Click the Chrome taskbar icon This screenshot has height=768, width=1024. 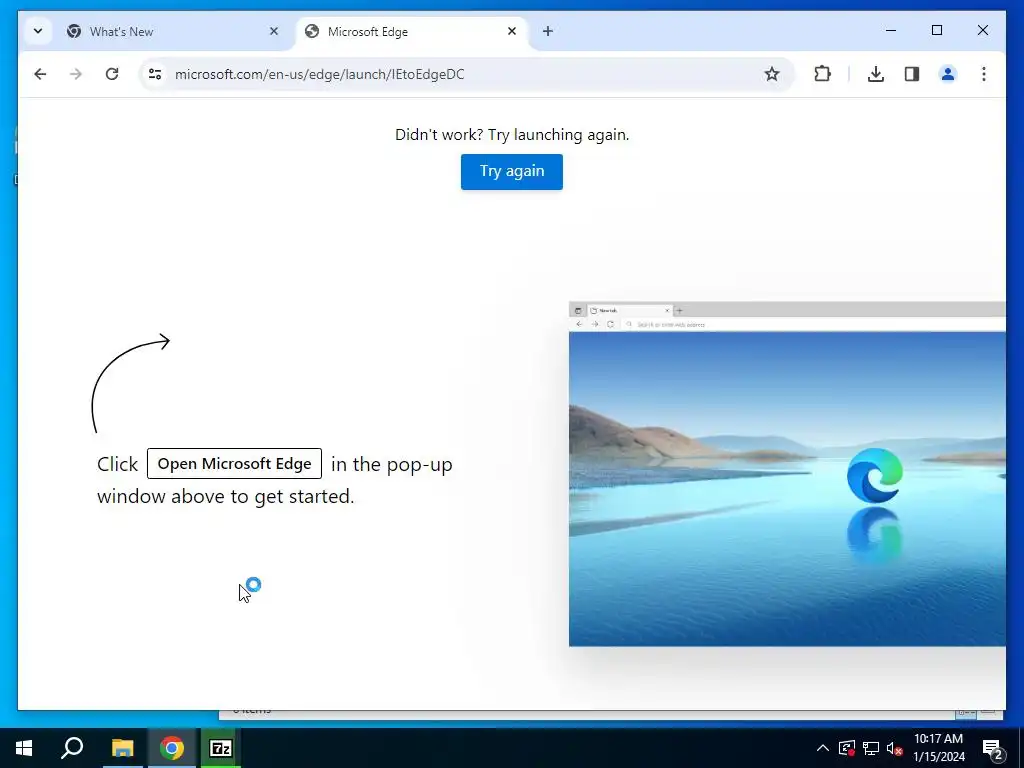pos(172,748)
